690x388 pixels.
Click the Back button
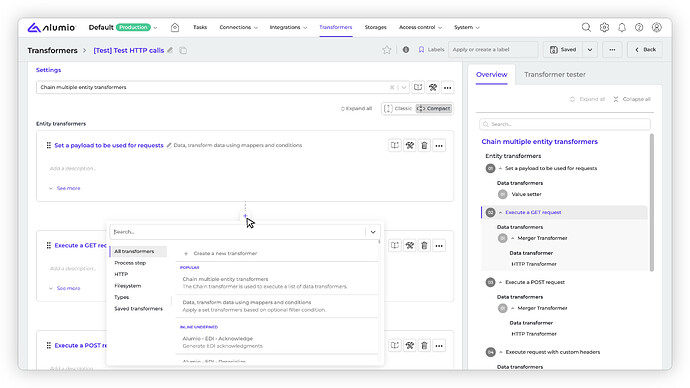[x=645, y=50]
